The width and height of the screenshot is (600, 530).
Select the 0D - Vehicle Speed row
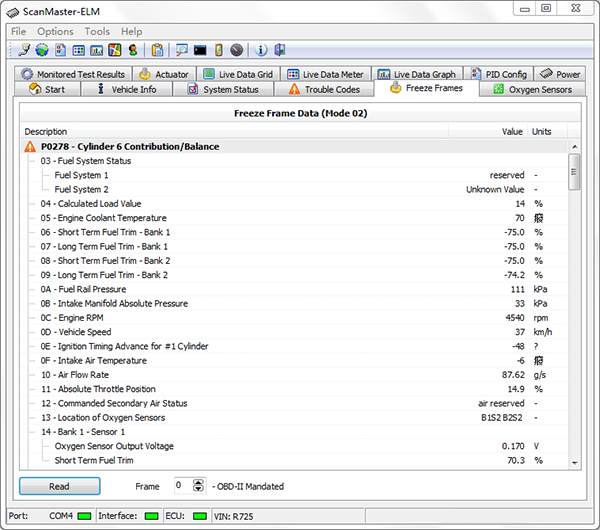tap(294, 332)
